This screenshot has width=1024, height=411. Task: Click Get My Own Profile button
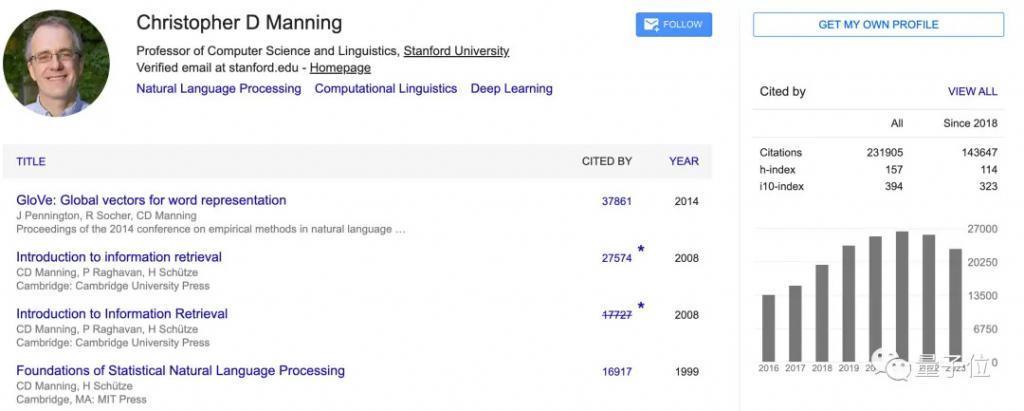click(878, 25)
